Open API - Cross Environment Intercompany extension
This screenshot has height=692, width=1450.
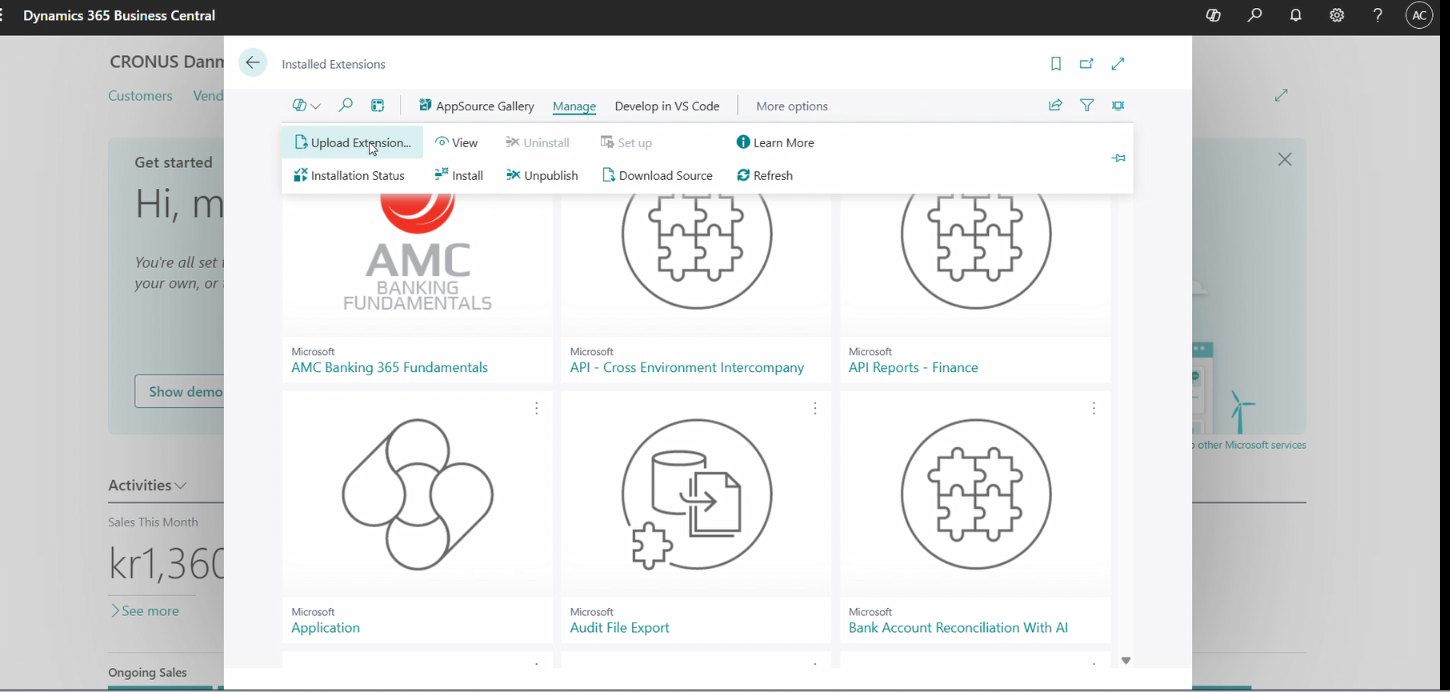687,368
